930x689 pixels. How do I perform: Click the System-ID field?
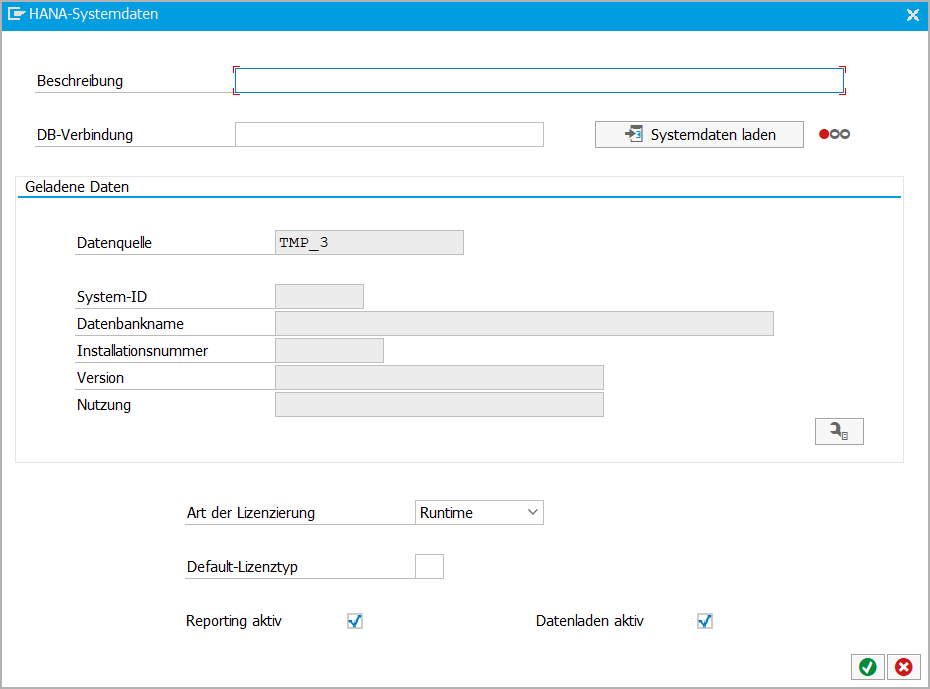pos(319,296)
